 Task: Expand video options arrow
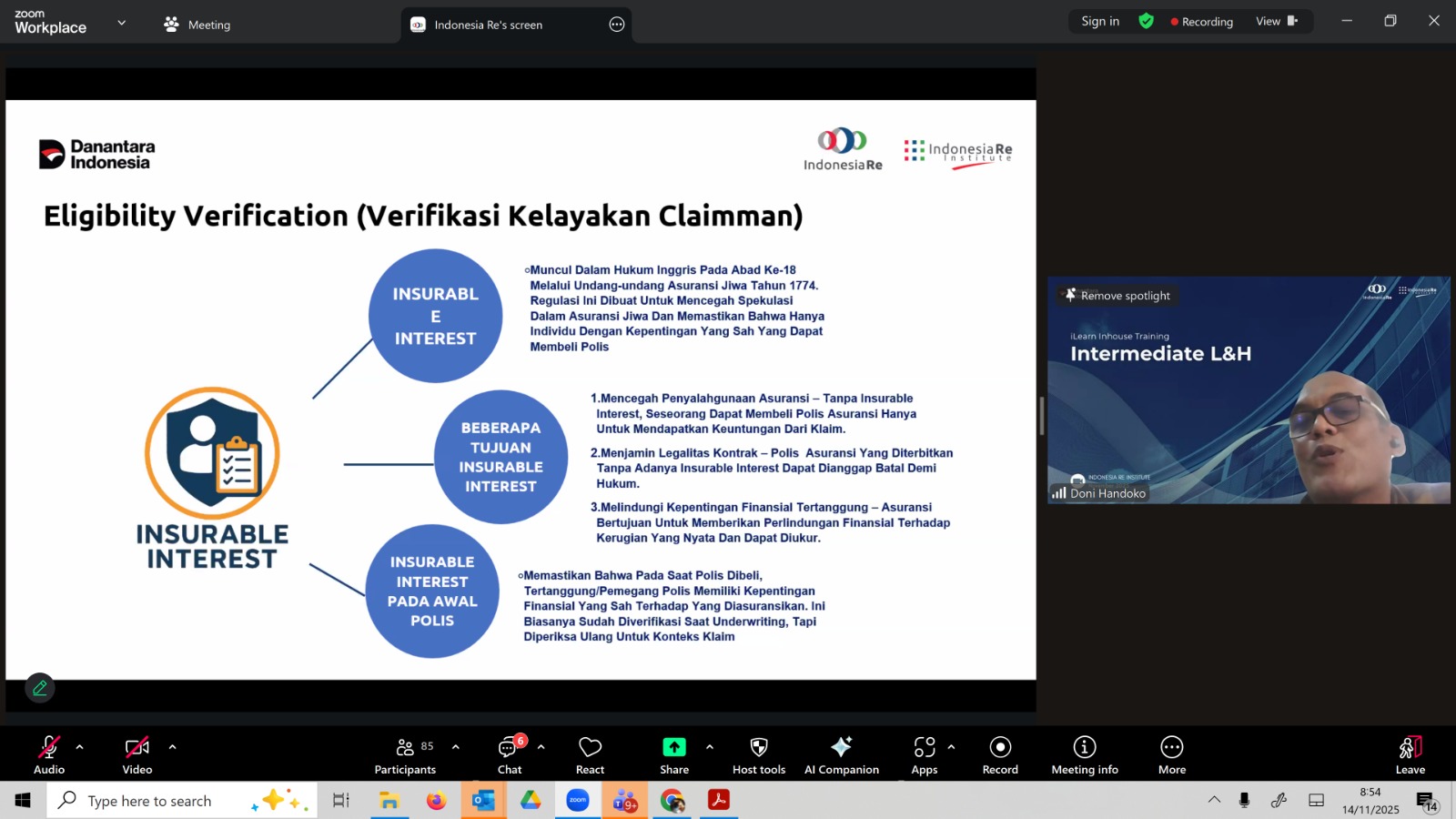tap(172, 747)
